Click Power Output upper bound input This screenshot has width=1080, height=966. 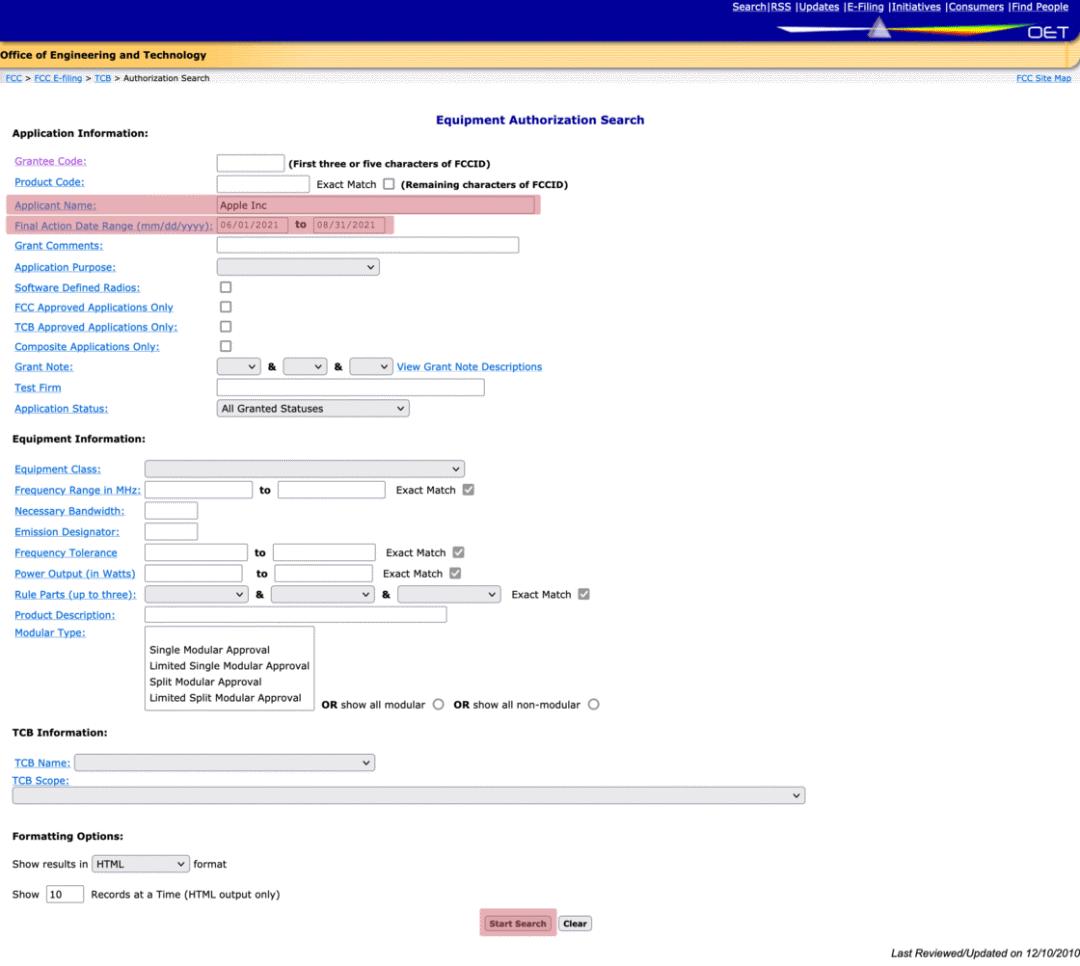click(324, 573)
